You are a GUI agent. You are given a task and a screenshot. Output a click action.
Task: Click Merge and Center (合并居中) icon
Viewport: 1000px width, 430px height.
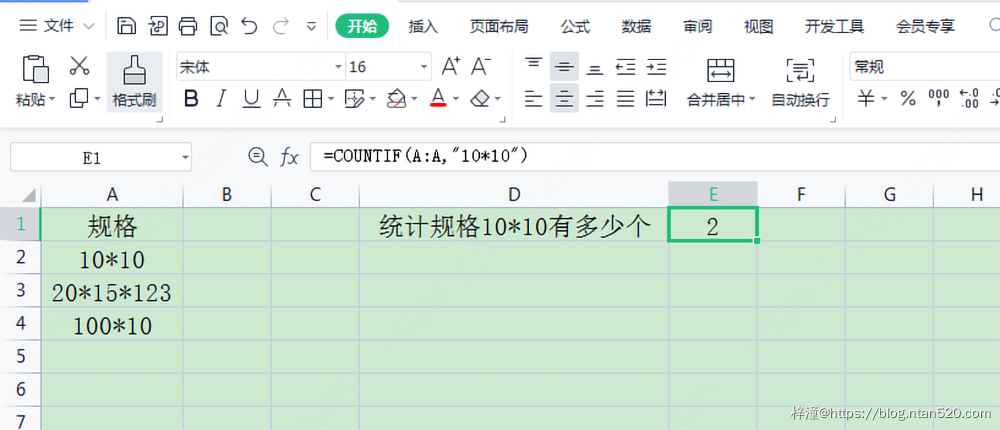click(x=721, y=70)
